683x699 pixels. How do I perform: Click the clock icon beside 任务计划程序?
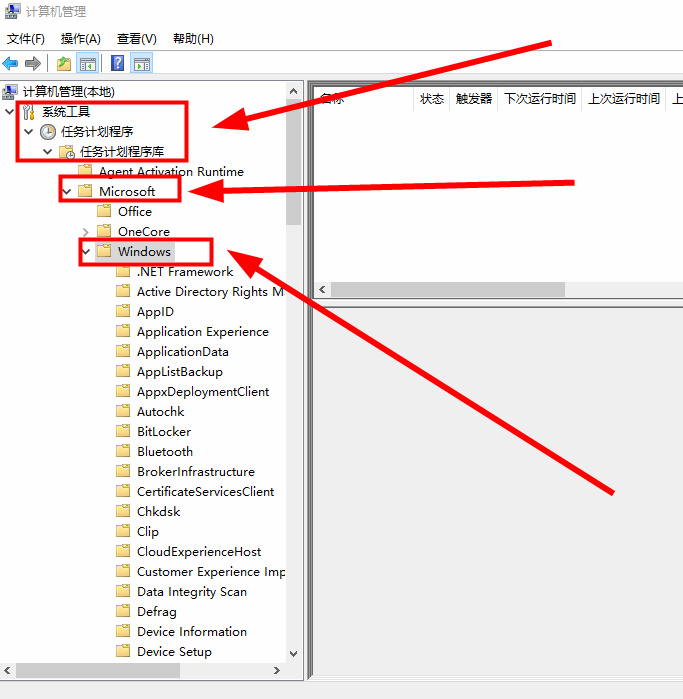(48, 132)
